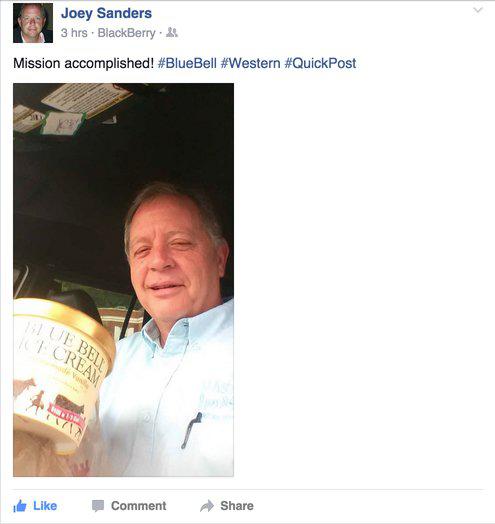Open the #BlueBell hashtag
Image resolution: width=495 pixels, height=524 pixels.
pyautogui.click(x=187, y=63)
